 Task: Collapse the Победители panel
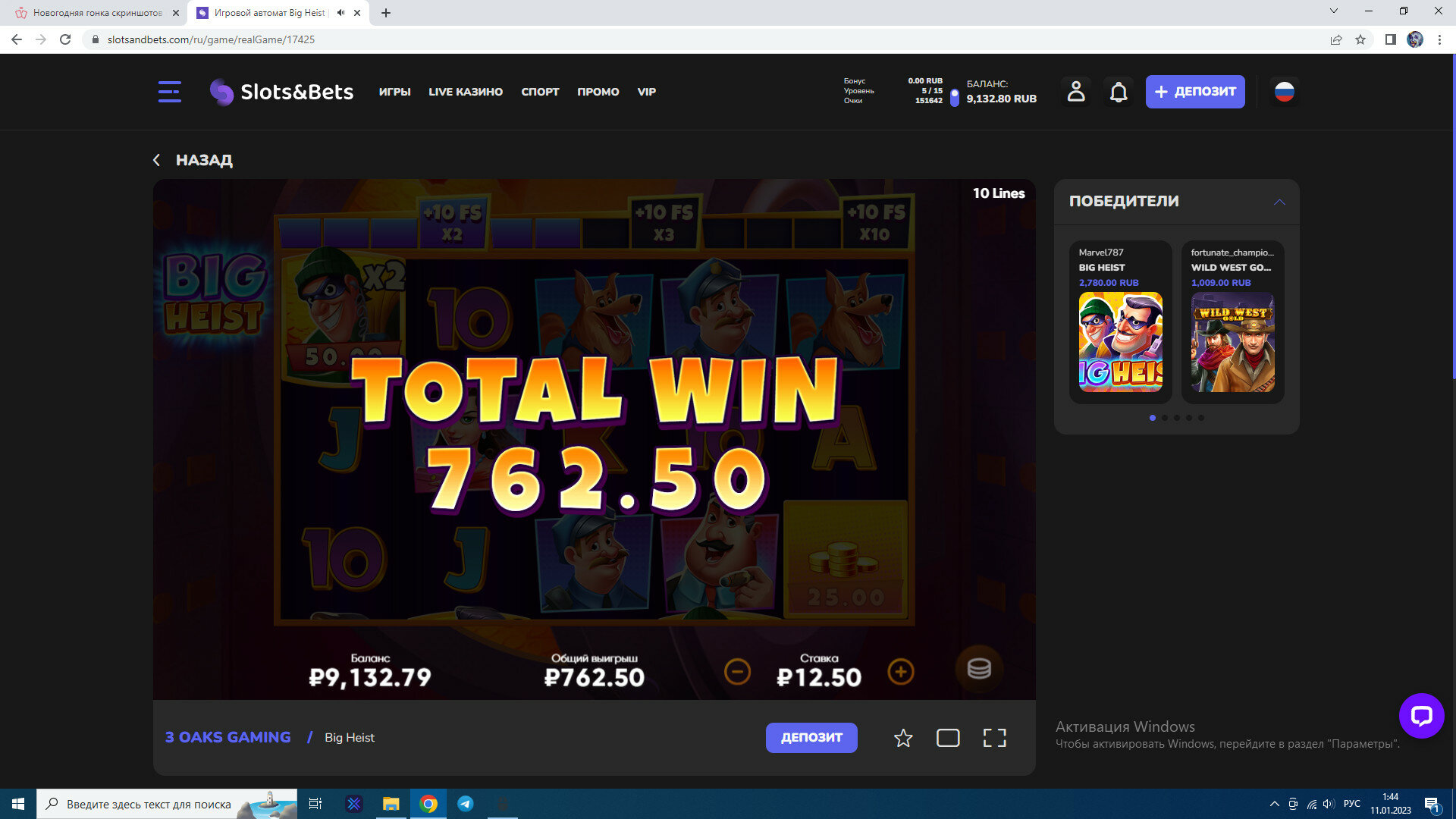pos(1279,202)
